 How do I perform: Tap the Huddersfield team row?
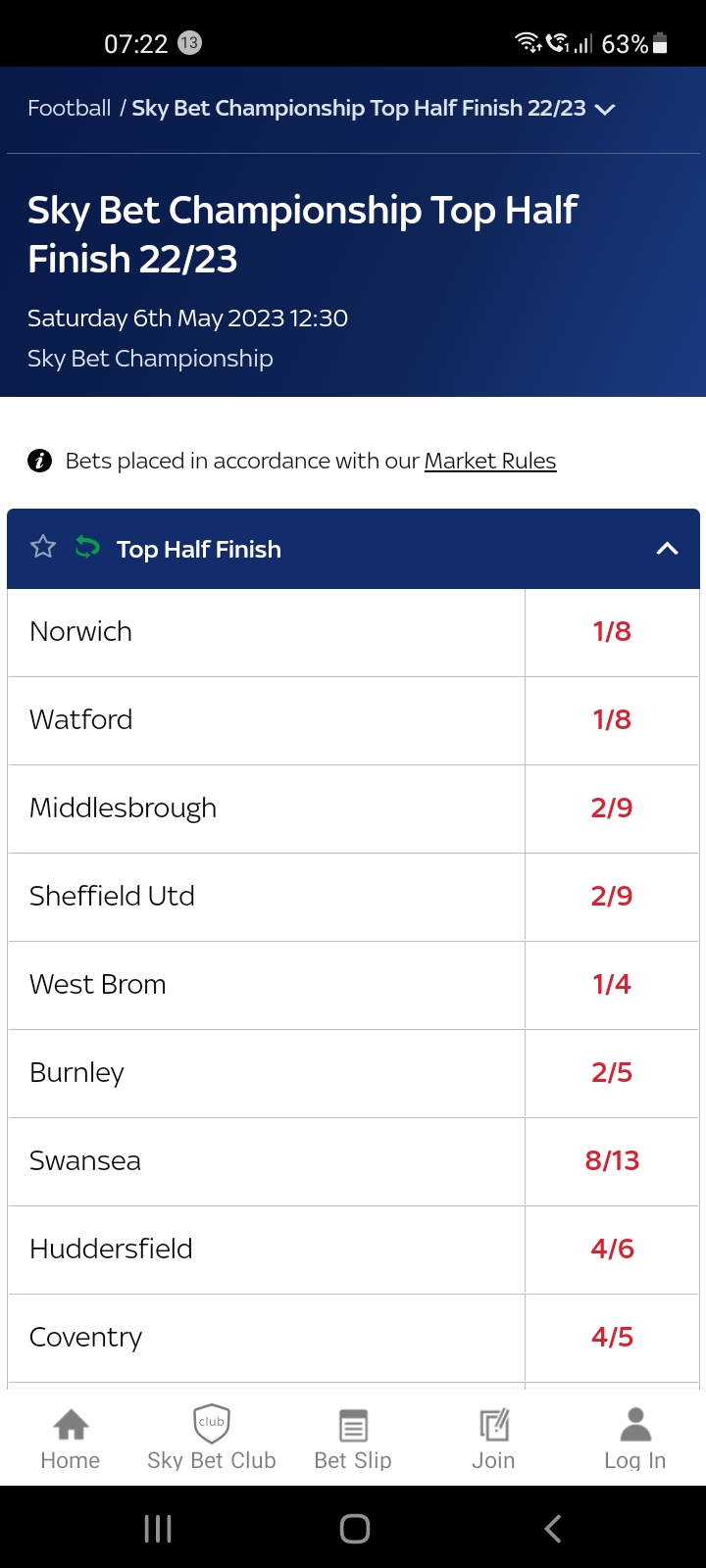point(265,1249)
